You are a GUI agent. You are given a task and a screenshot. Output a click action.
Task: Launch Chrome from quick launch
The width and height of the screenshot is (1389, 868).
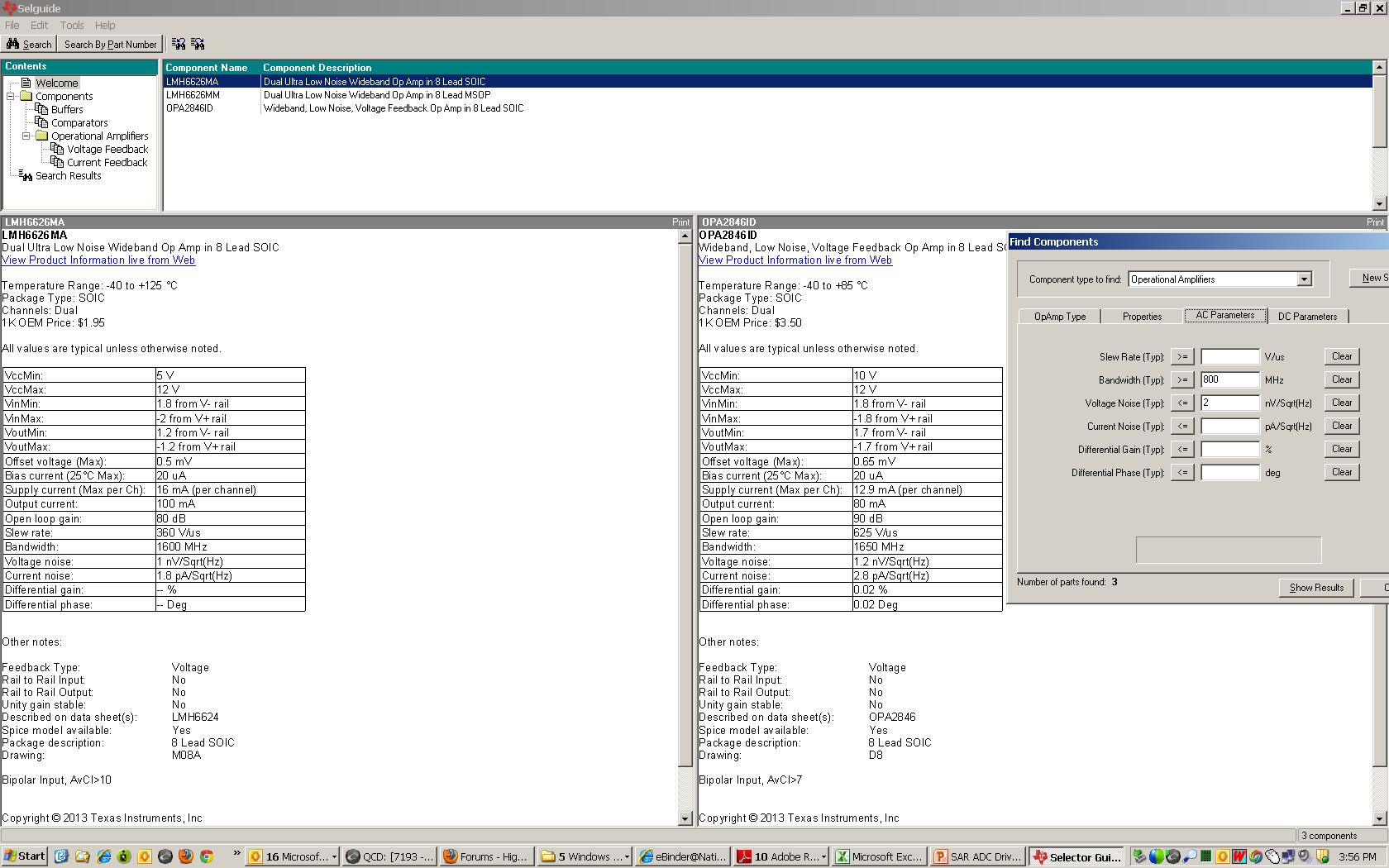click(x=207, y=856)
